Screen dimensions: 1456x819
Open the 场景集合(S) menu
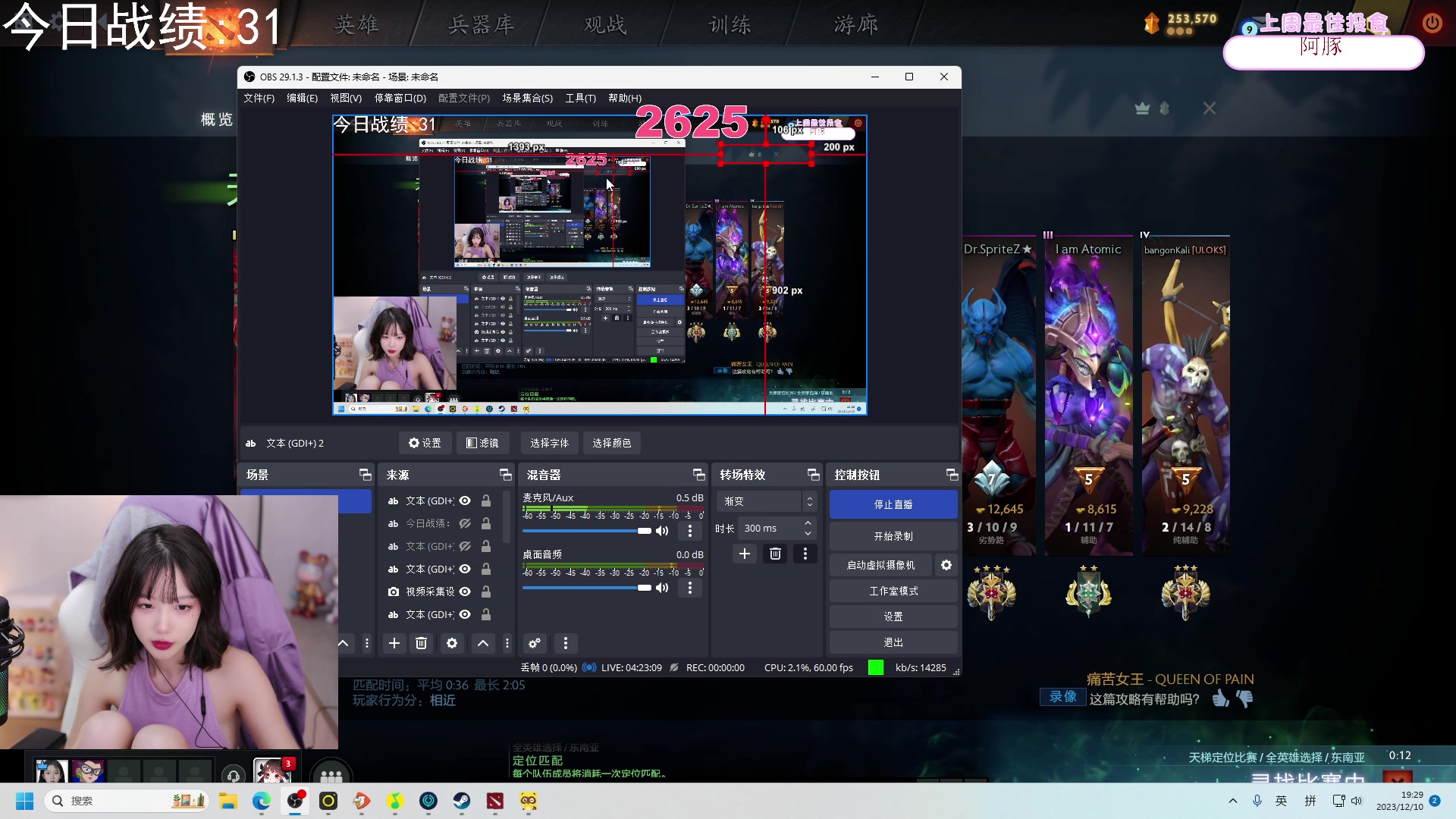coord(527,98)
